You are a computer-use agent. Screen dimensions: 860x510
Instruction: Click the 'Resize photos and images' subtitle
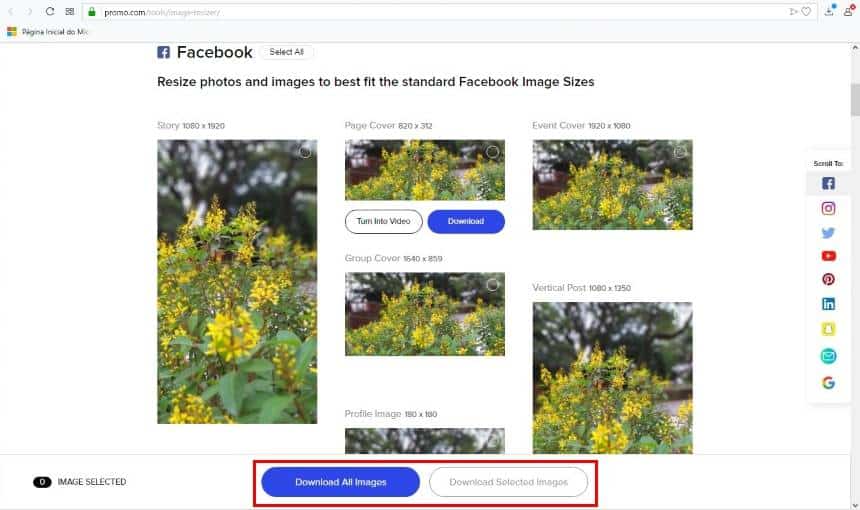click(376, 82)
